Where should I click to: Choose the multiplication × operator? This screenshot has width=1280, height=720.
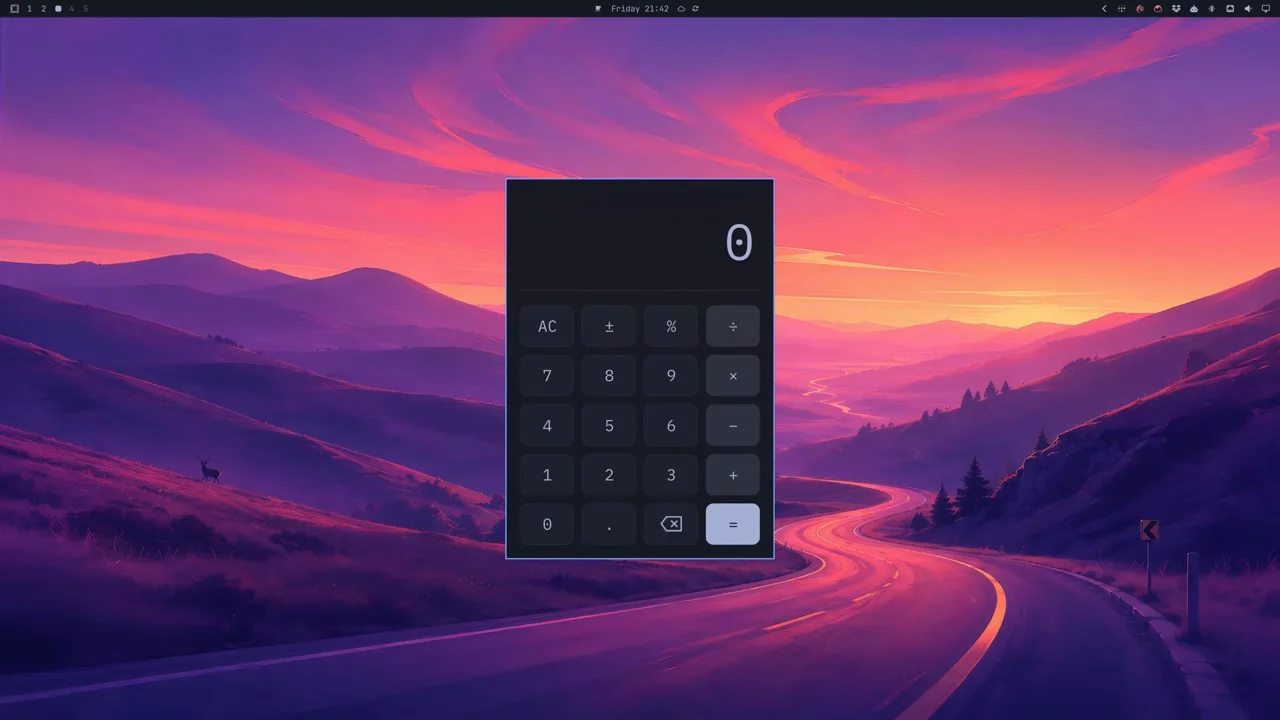[733, 376]
